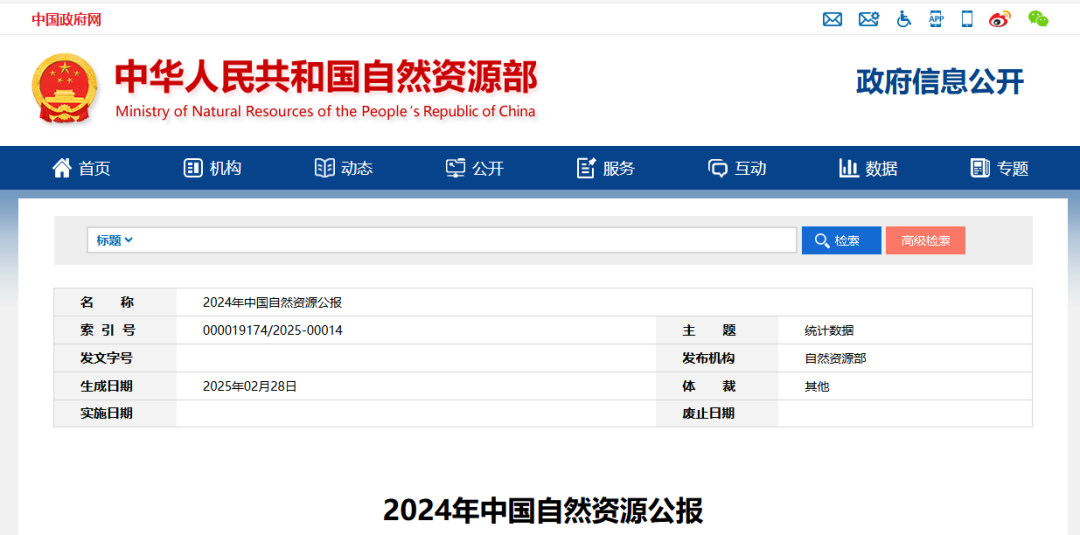Click the 实施日期 label cell
1080x535 pixels.
(x=115, y=414)
